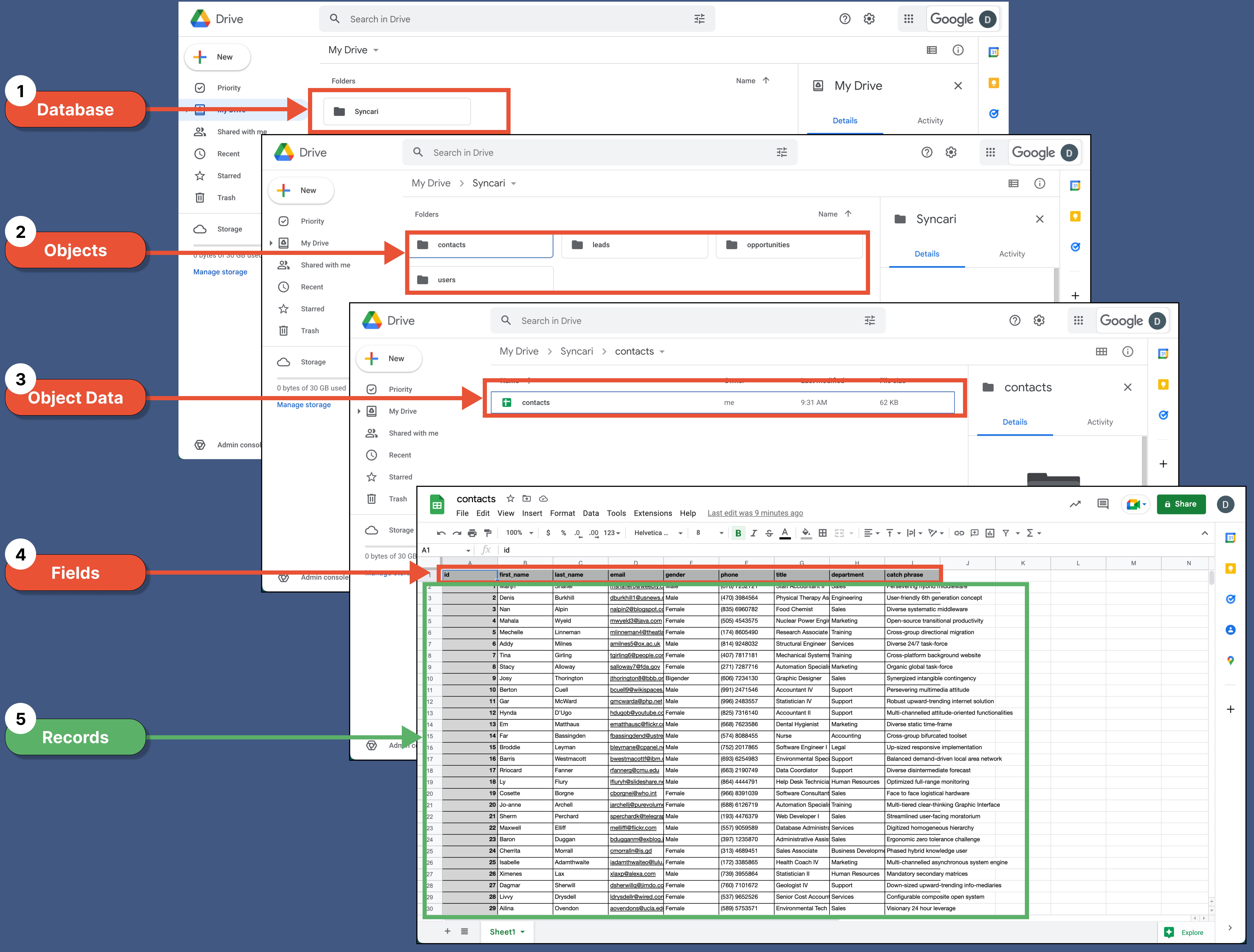Screen dimensions: 1254x952
Task: Open the cell Borders tool
Action: point(823,533)
